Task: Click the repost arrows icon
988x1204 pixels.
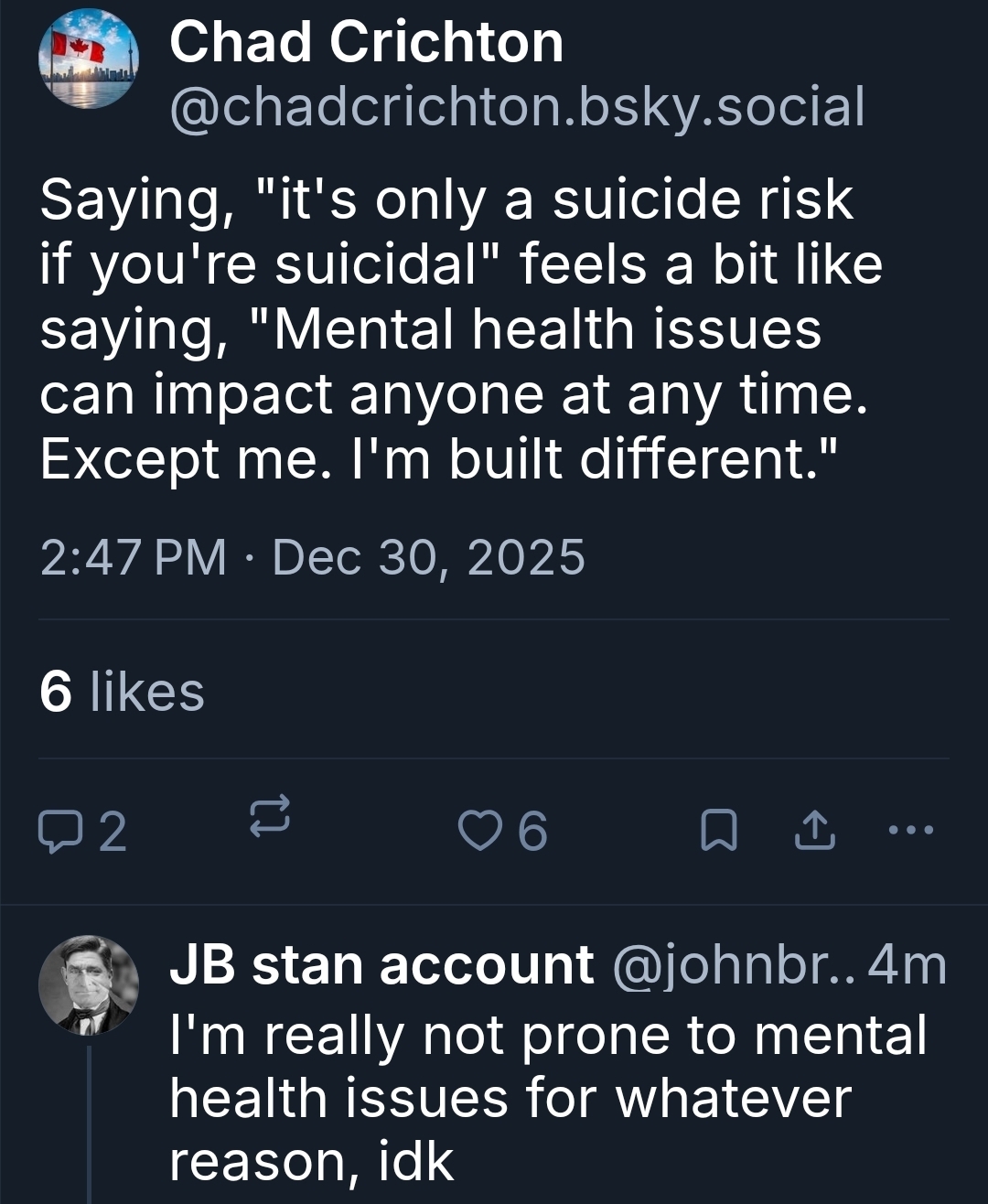Action: pyautogui.click(x=271, y=814)
